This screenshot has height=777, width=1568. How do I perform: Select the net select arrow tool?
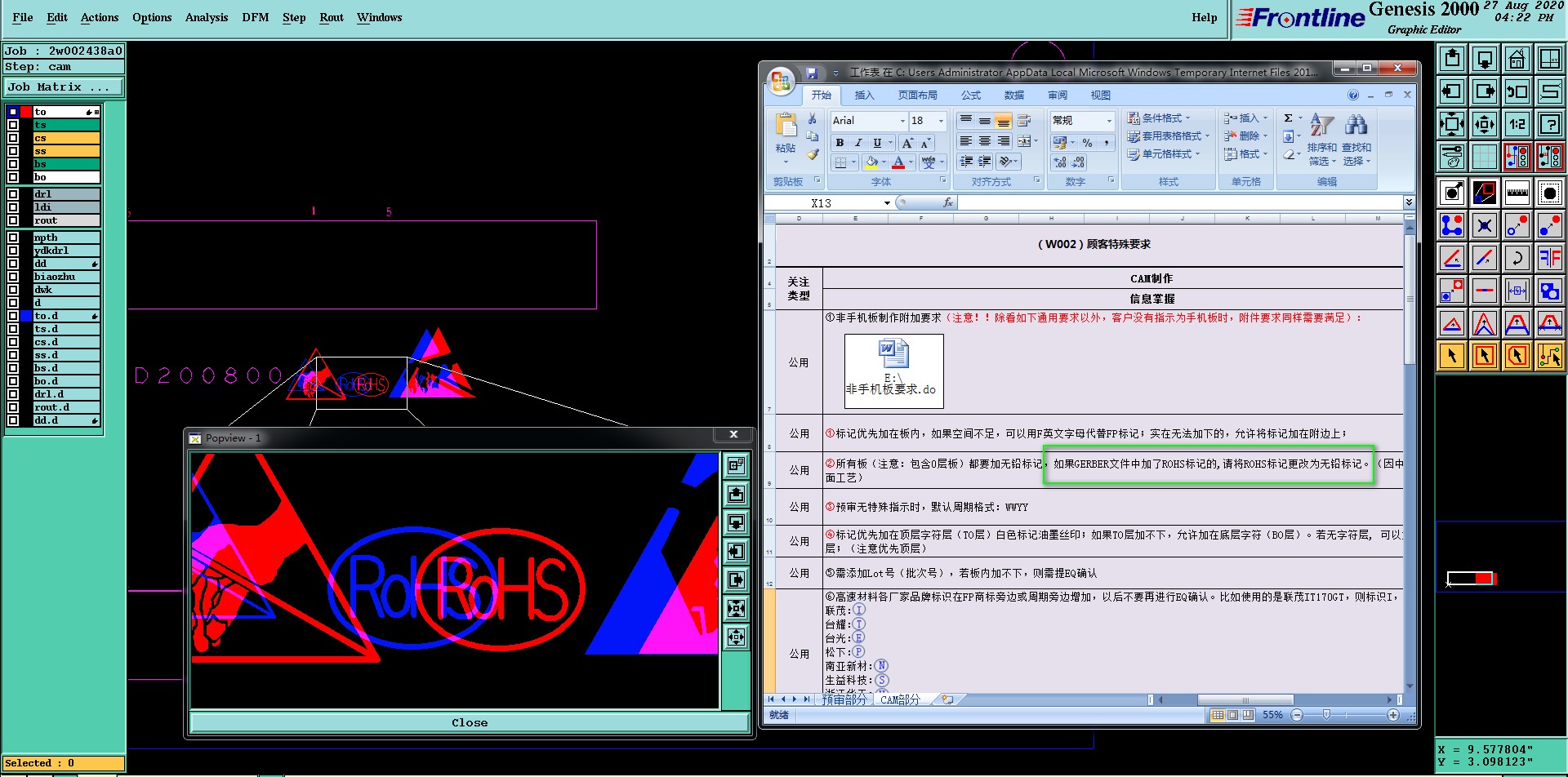tap(1549, 356)
